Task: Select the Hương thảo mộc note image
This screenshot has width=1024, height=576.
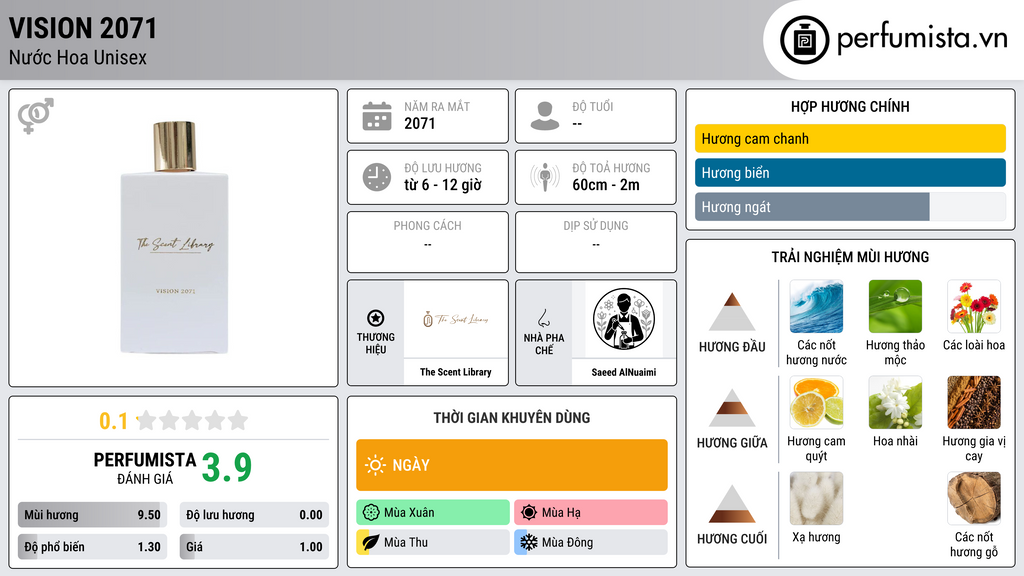Action: [895, 306]
